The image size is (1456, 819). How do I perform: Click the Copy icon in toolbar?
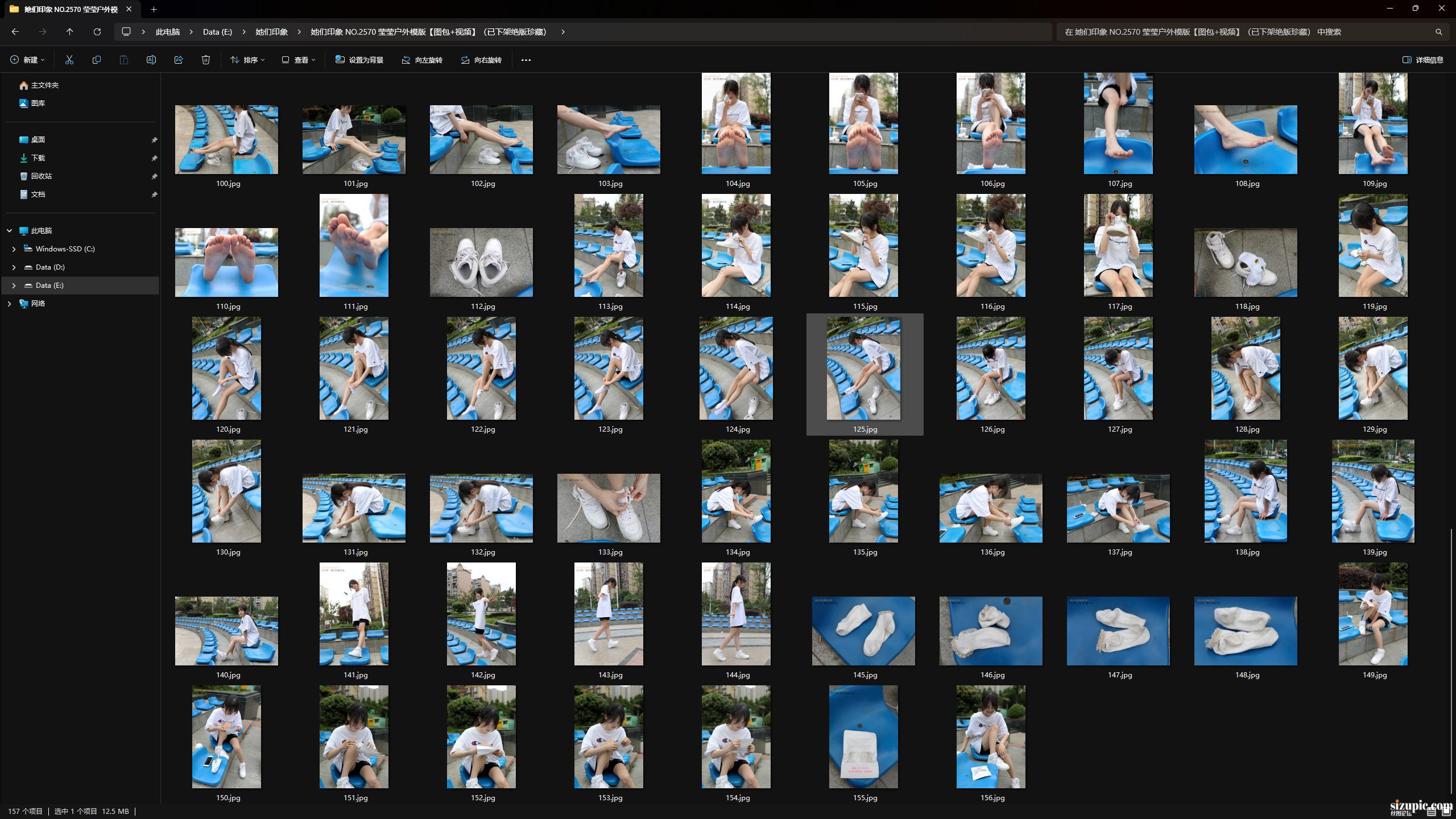(x=97, y=60)
